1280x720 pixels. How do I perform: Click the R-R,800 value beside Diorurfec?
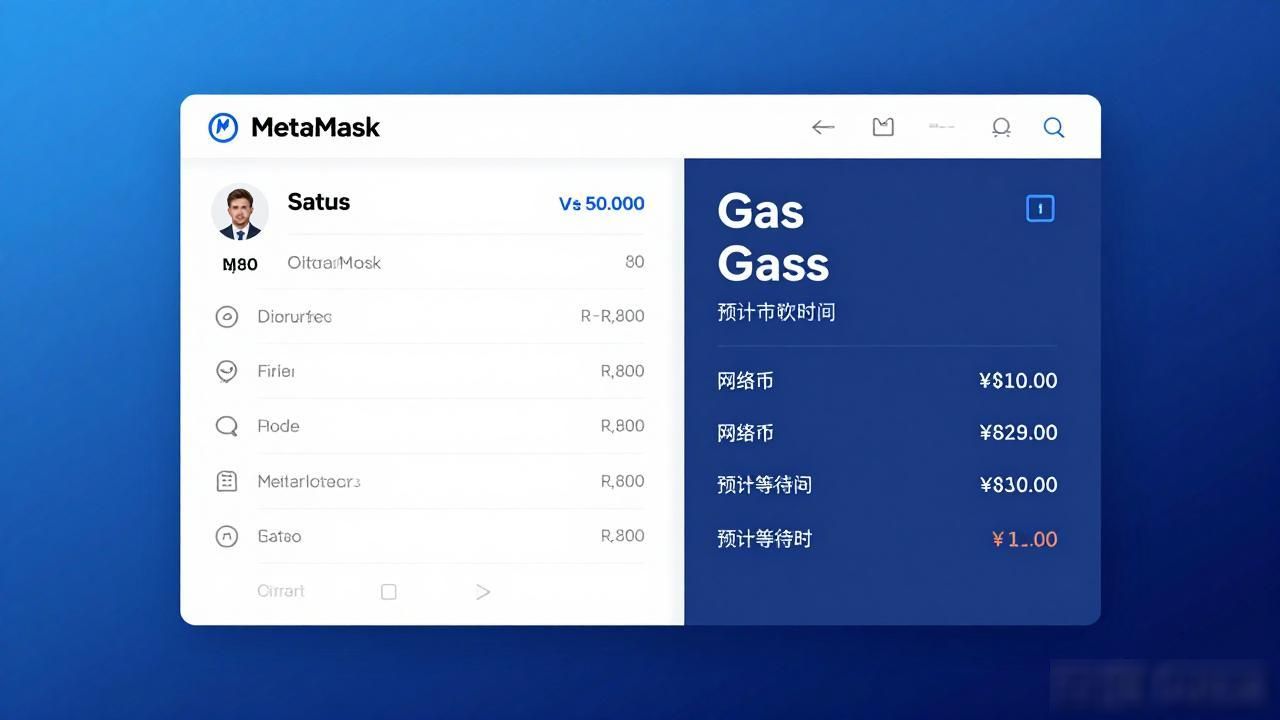coord(613,316)
